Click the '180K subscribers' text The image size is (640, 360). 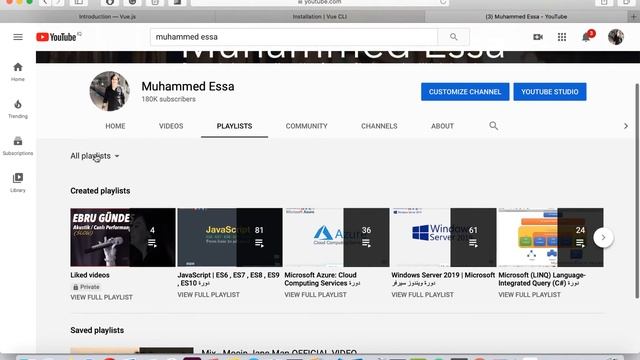(169, 99)
